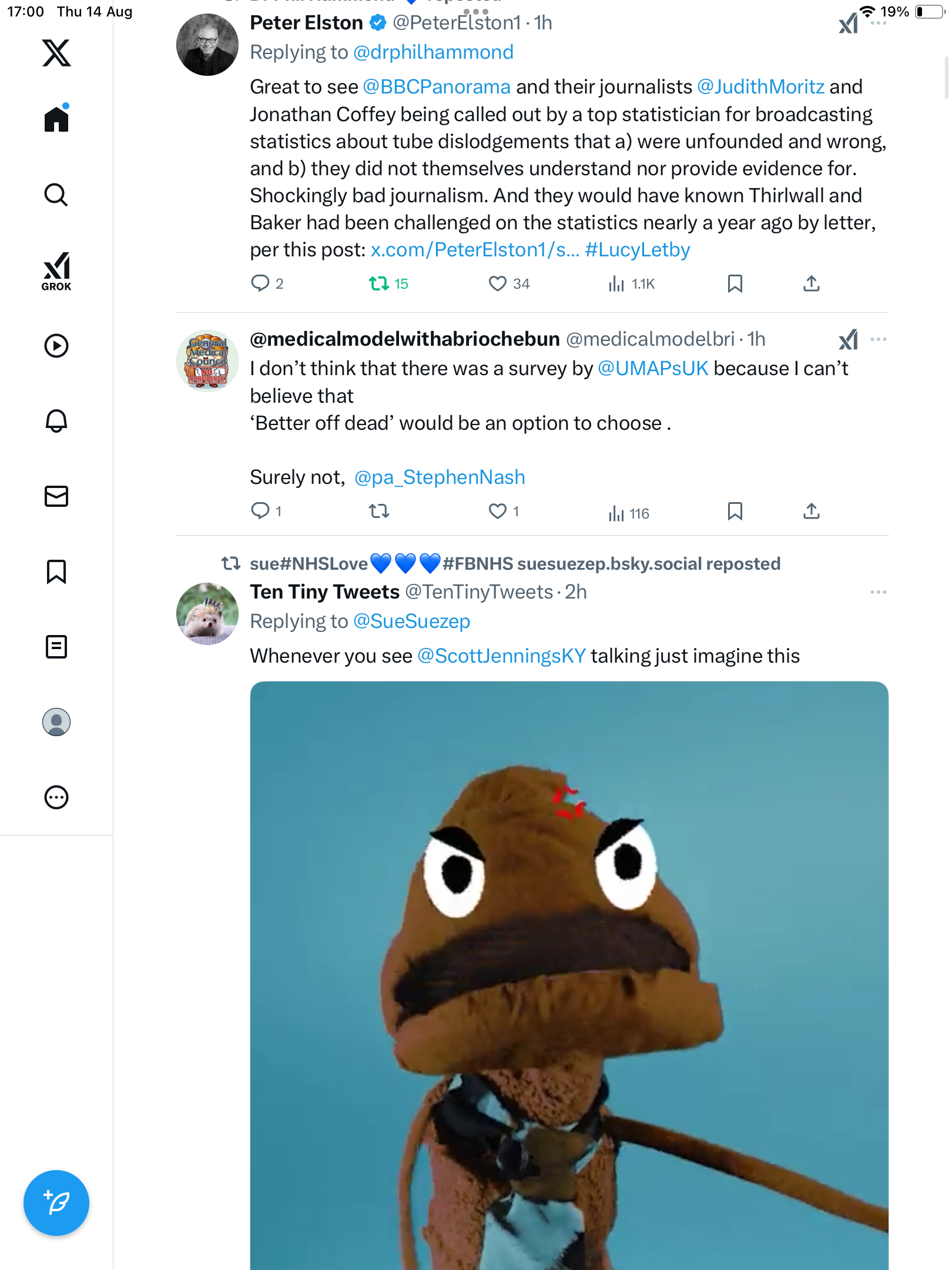The image size is (952, 1270).
Task: Open Messages envelope in sidebar
Action: [x=56, y=496]
